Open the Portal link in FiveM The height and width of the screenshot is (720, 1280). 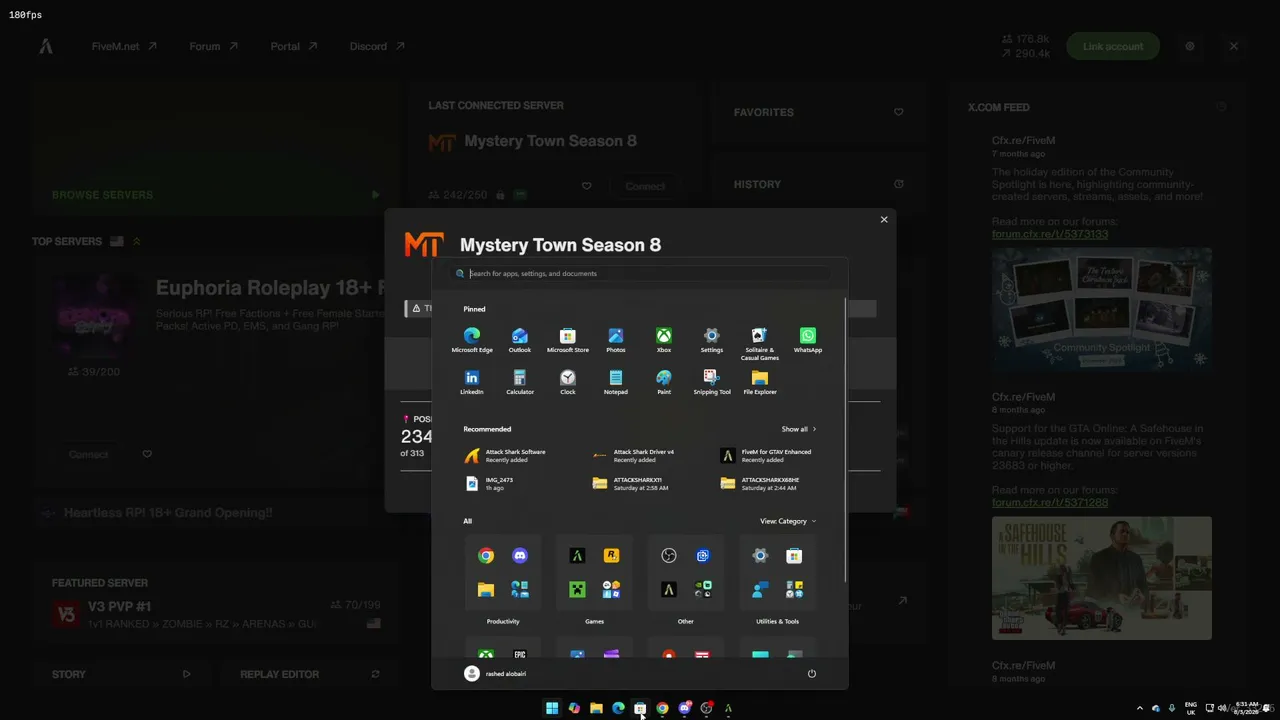(x=294, y=46)
